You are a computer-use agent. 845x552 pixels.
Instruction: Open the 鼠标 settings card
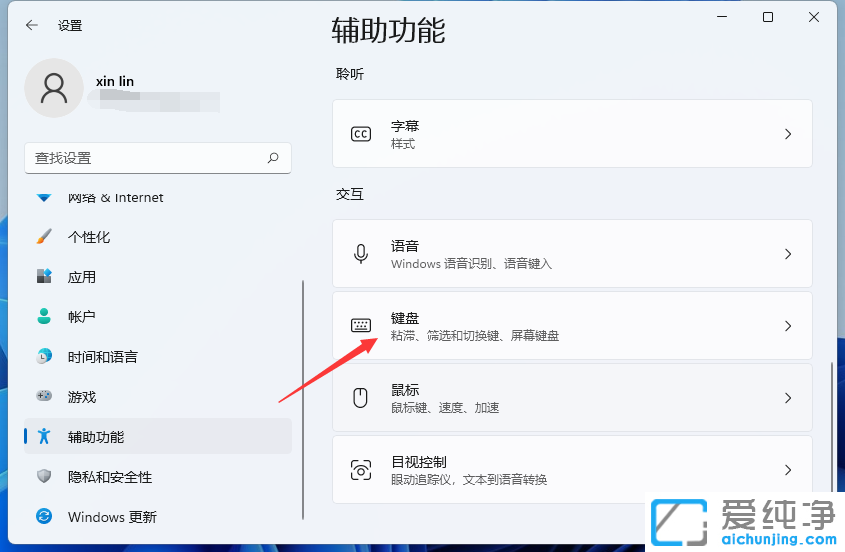coord(572,398)
